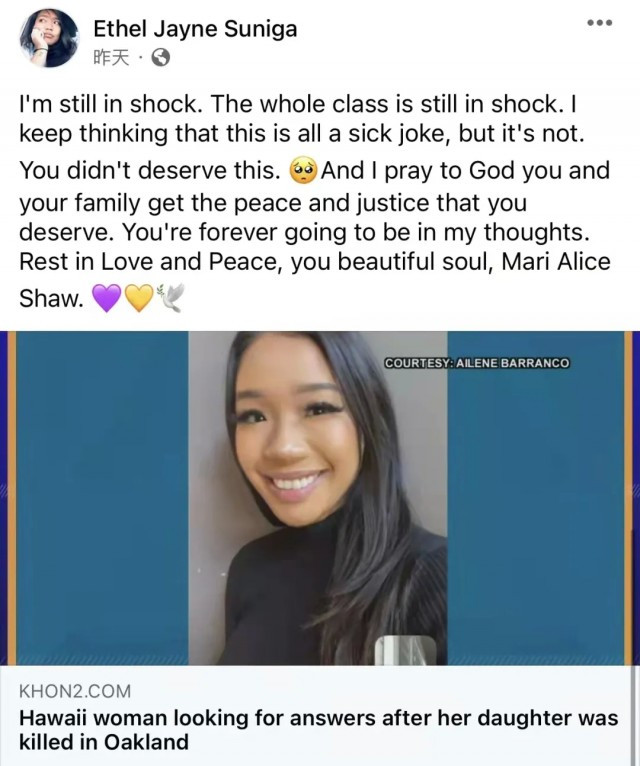Screen dimensions: 640x766
Task: Click the dove emoji after the hearts
Action: pyautogui.click(x=171, y=297)
